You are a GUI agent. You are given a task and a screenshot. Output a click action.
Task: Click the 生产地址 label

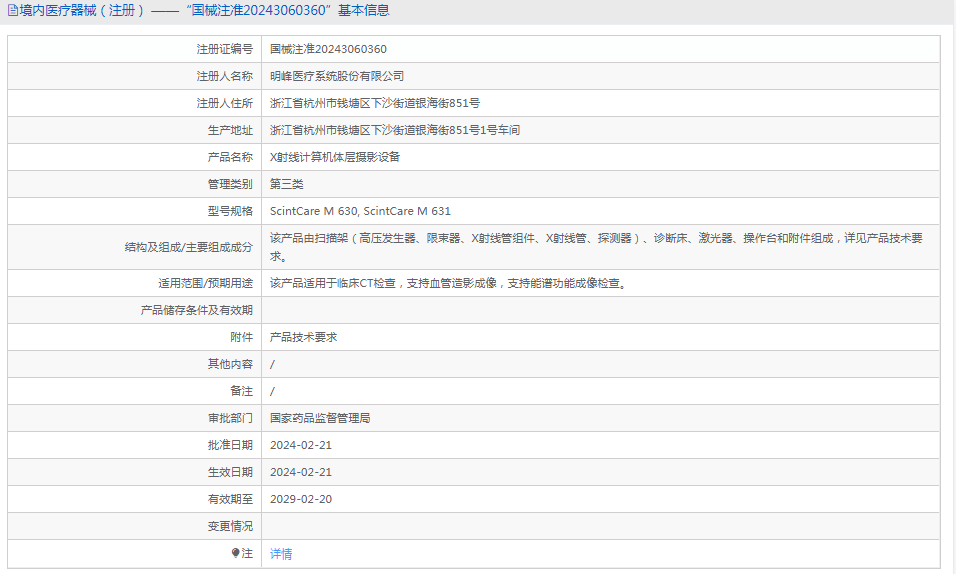(x=230, y=130)
